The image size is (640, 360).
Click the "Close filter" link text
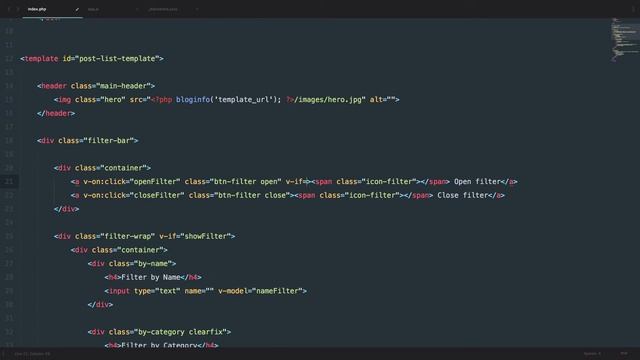point(463,196)
